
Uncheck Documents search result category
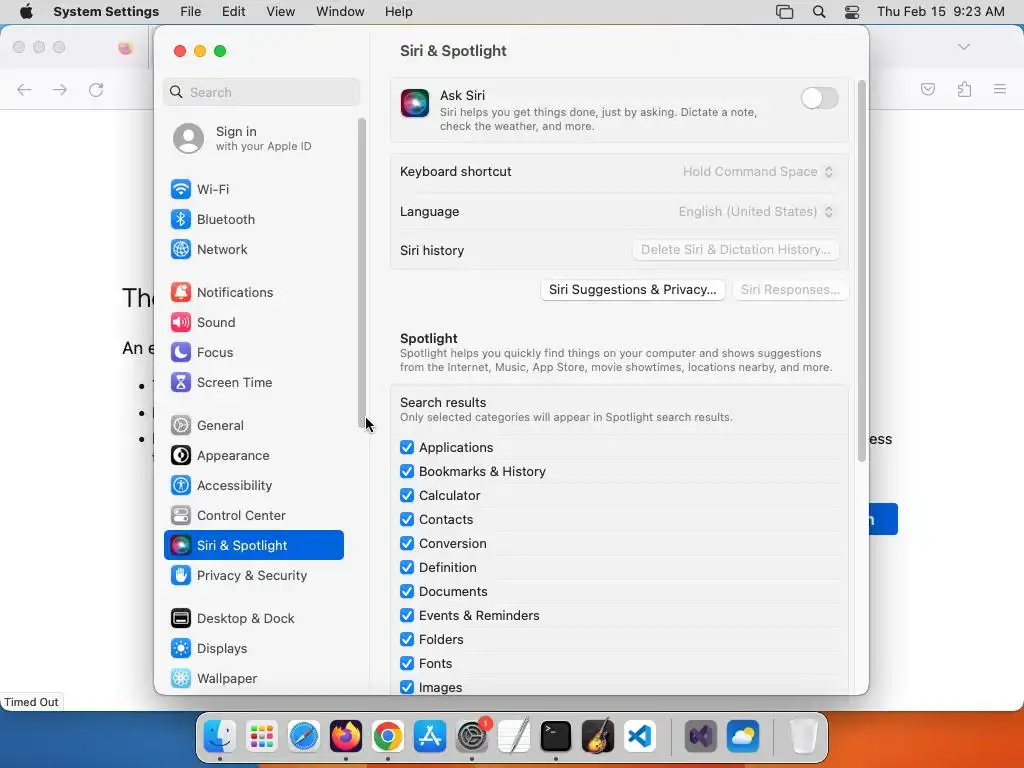pos(407,592)
